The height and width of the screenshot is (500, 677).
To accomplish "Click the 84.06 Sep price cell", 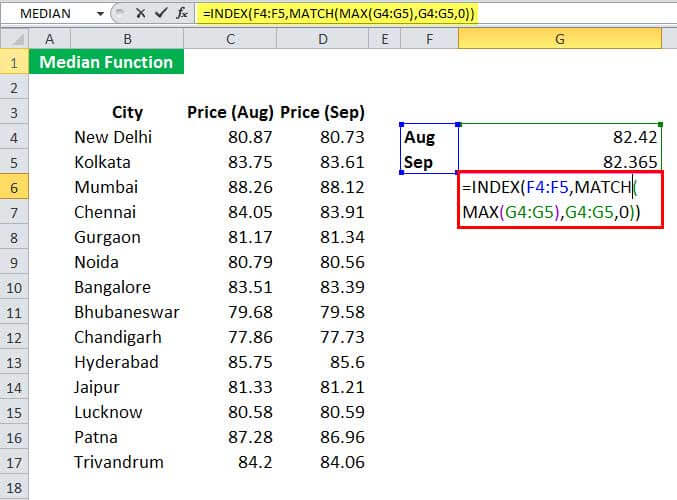I will point(323,463).
